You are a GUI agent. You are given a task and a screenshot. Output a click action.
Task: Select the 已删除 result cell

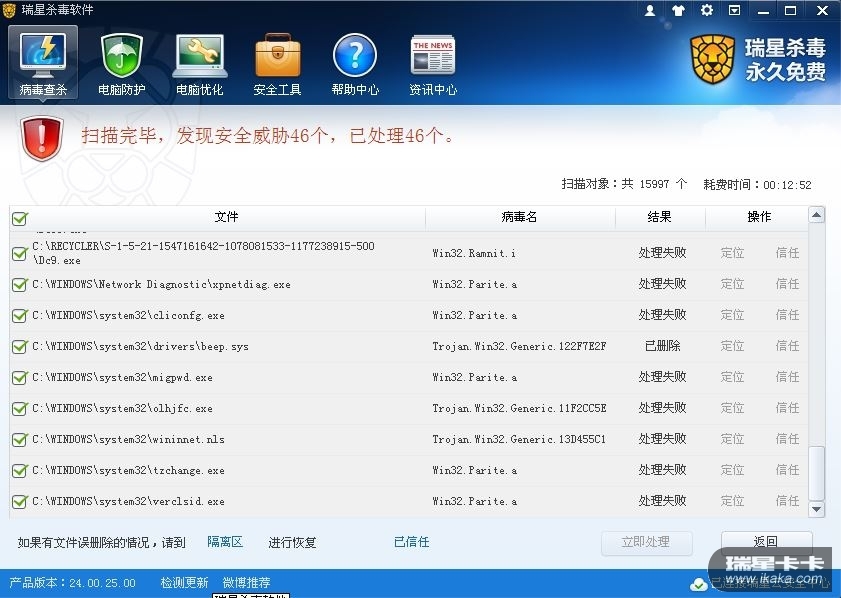click(x=662, y=346)
